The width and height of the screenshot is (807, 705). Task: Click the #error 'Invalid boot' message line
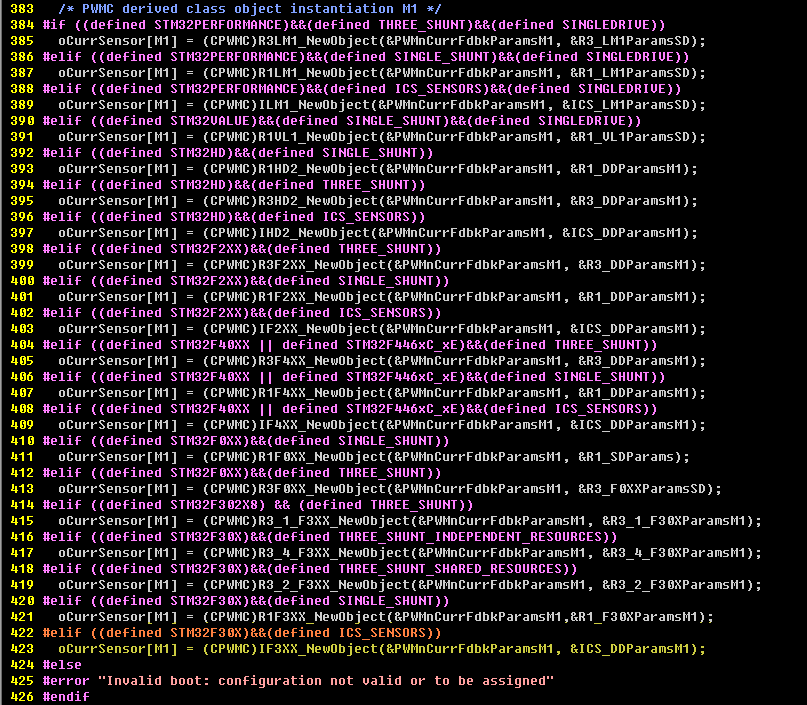tap(298, 681)
